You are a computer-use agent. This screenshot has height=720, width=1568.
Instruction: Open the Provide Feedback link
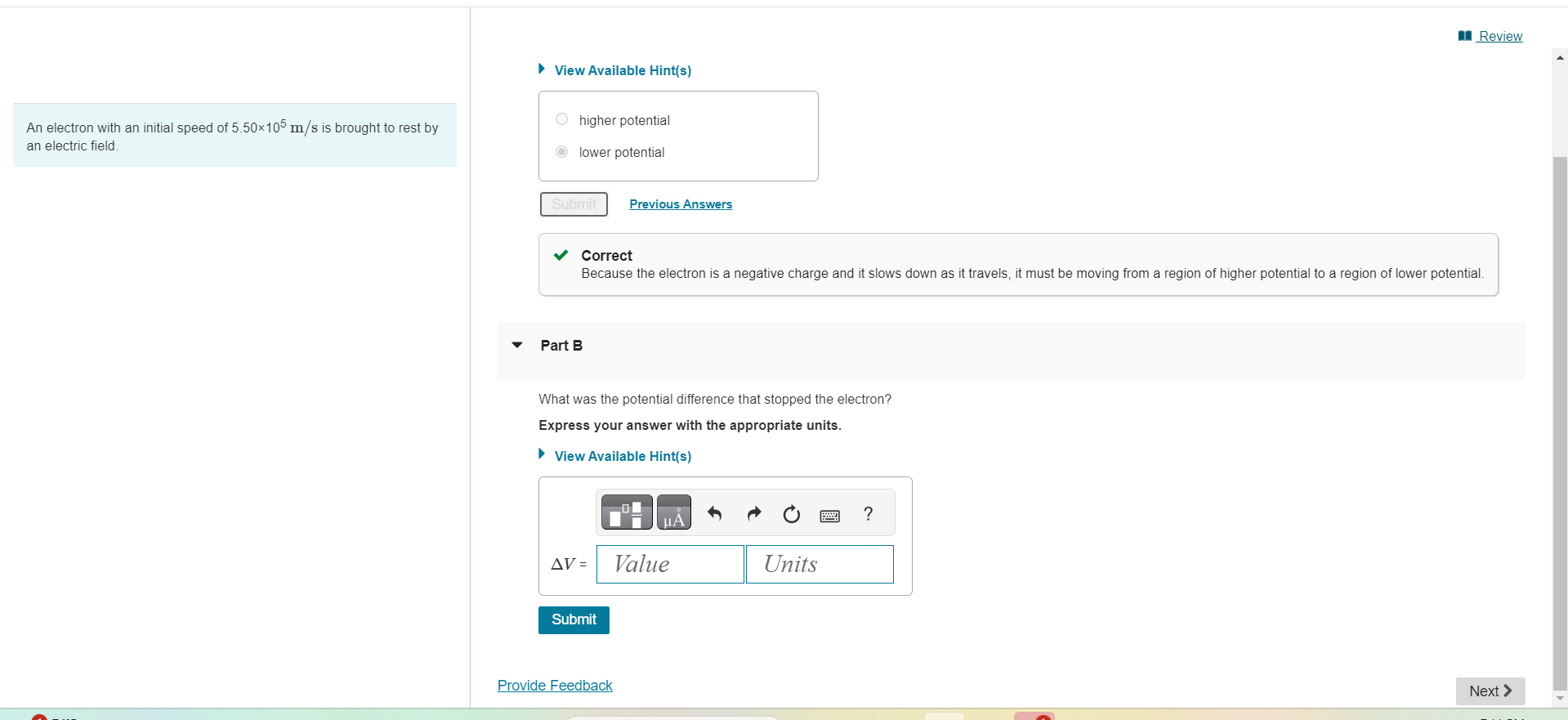[x=555, y=686]
